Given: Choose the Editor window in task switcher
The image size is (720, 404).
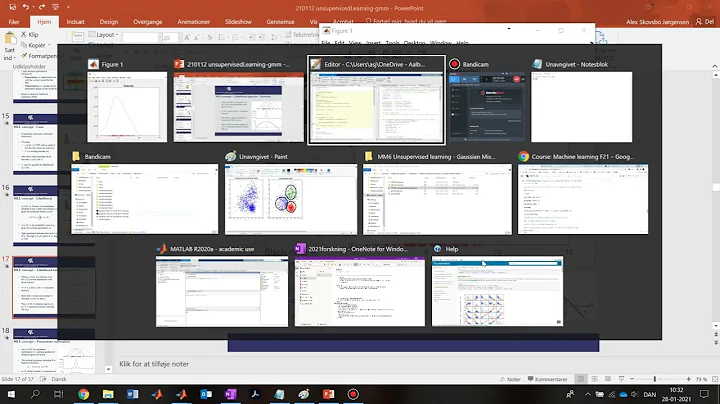Looking at the screenshot, I should tap(376, 101).
